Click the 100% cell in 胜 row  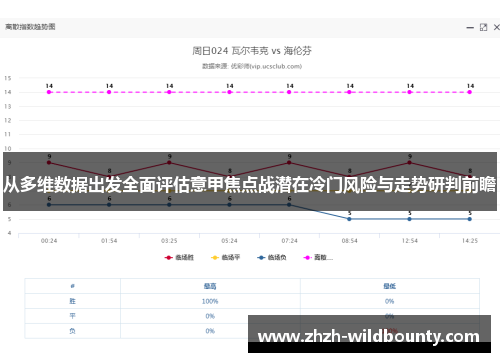pos(210,301)
